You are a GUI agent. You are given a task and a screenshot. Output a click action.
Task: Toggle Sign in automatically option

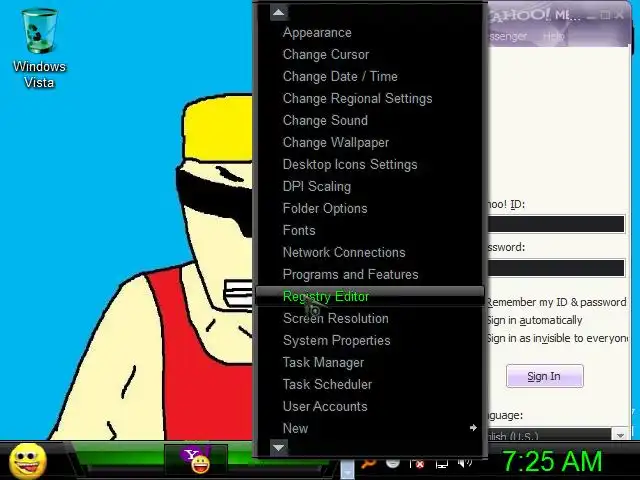pos(534,320)
